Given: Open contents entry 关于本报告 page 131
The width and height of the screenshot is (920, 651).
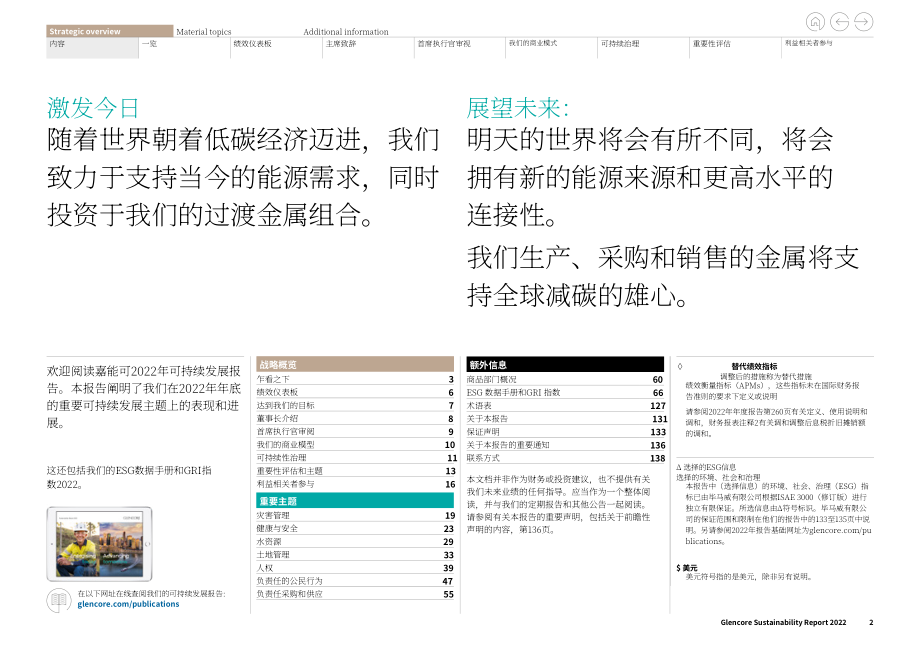Looking at the screenshot, I should [x=565, y=419].
